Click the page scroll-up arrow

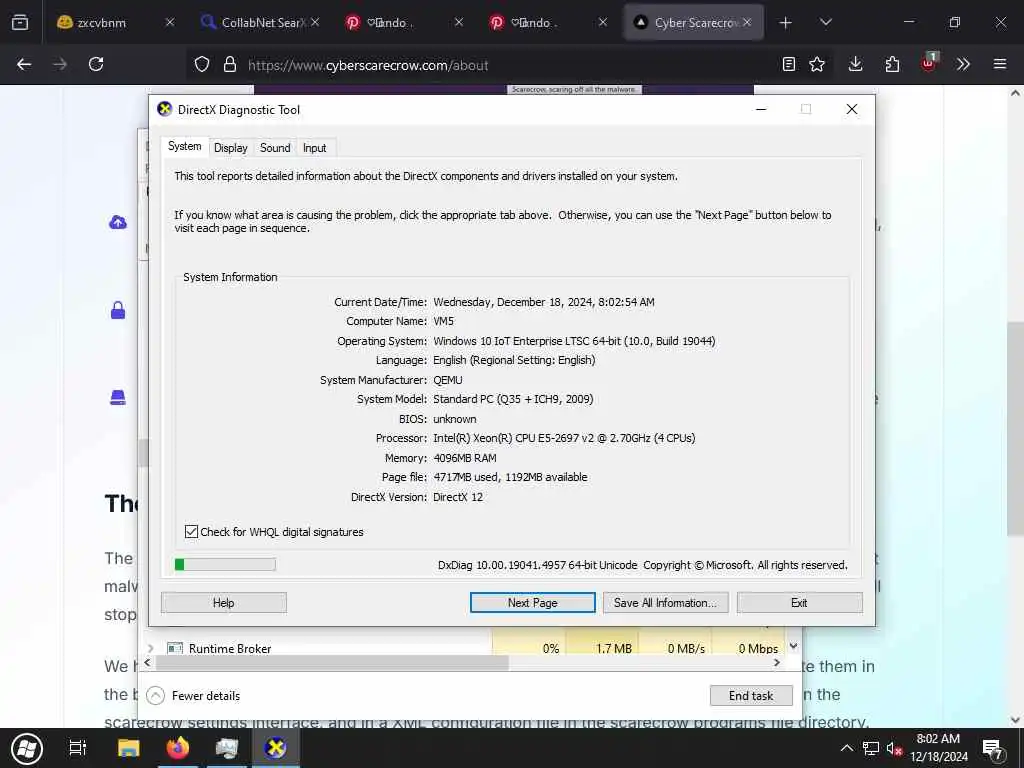pos(1016,93)
